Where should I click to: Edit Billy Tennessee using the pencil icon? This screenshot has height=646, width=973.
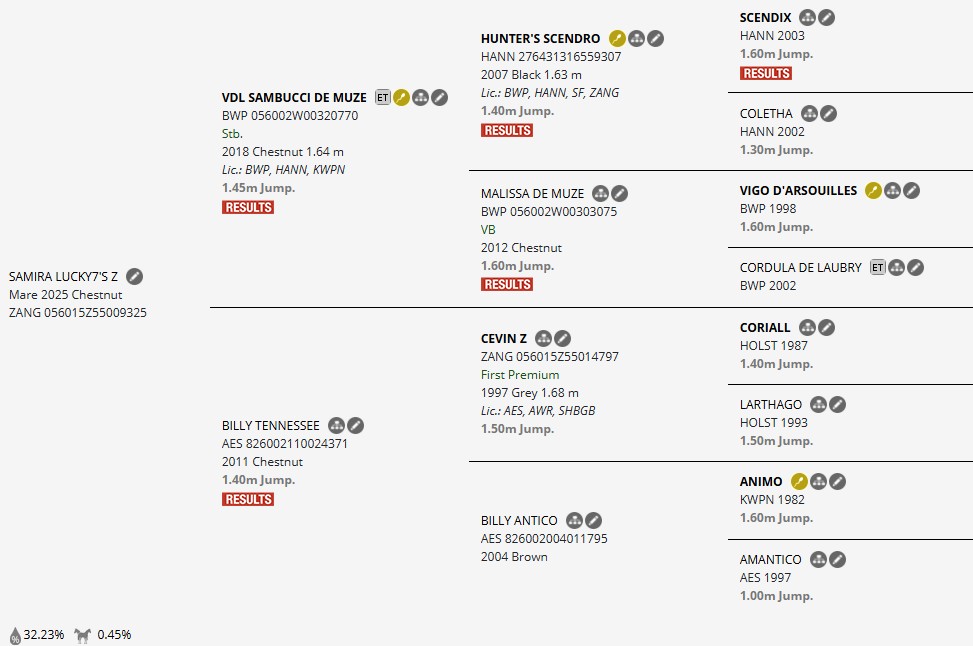(356, 426)
